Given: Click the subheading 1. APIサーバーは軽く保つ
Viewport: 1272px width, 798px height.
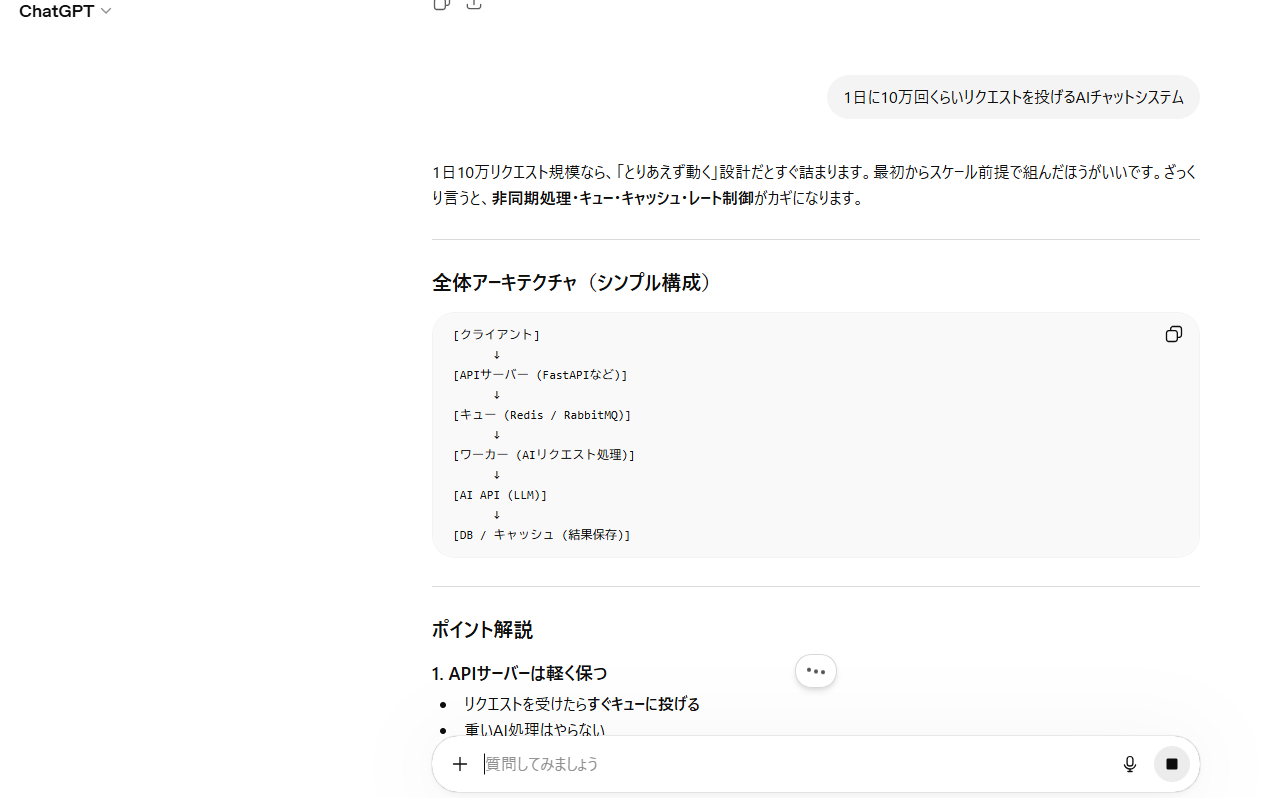Looking at the screenshot, I should point(519,673).
